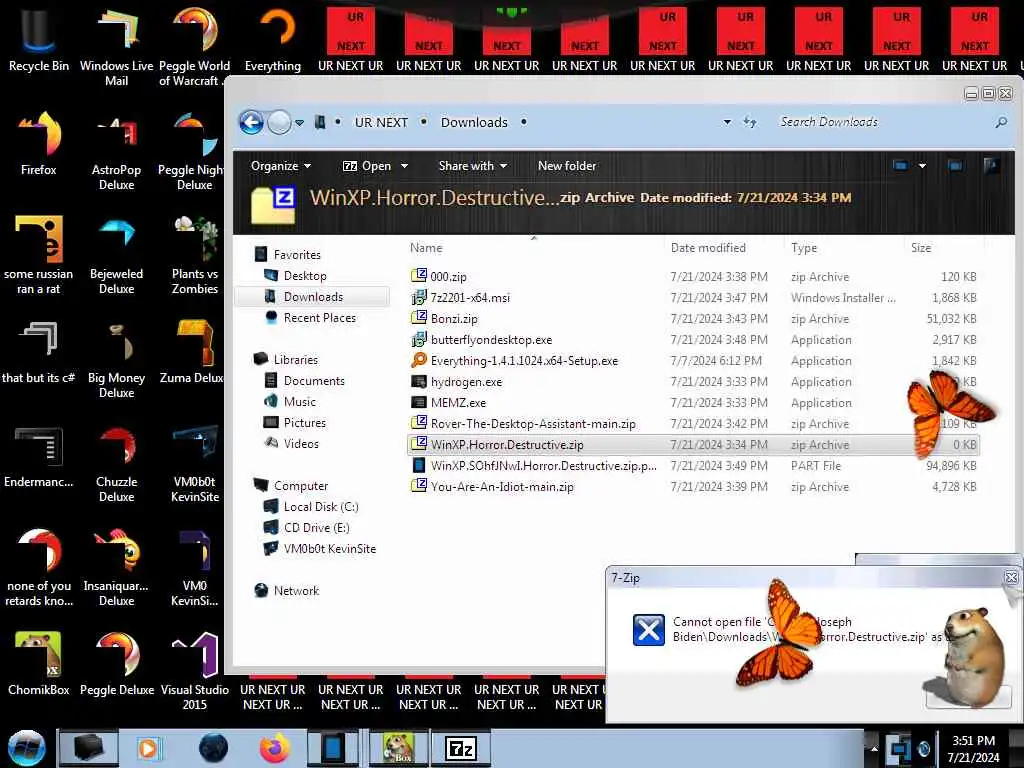Open the Recycle Bin desktop icon
This screenshot has height=768, width=1024.
(39, 38)
